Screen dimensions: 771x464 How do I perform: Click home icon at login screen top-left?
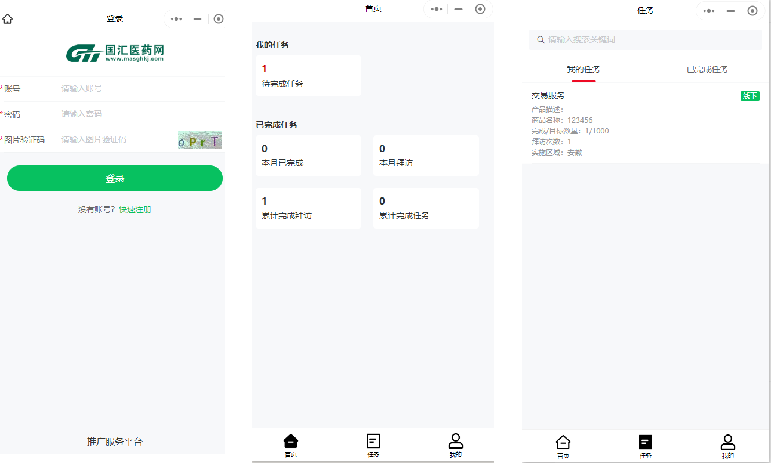[x=8, y=18]
